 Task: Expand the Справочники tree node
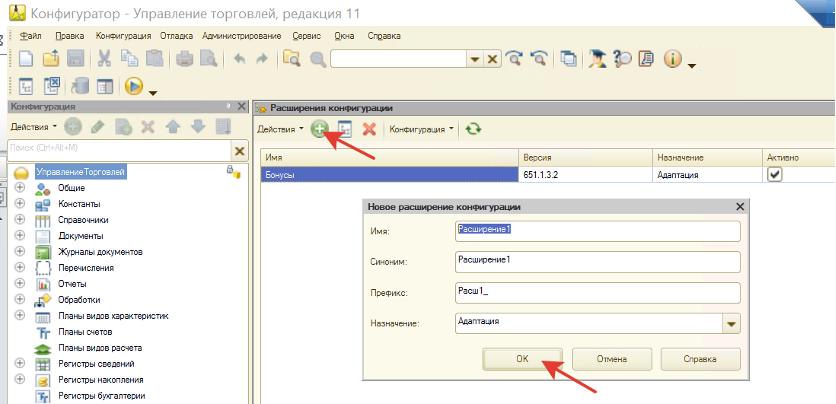(19, 220)
